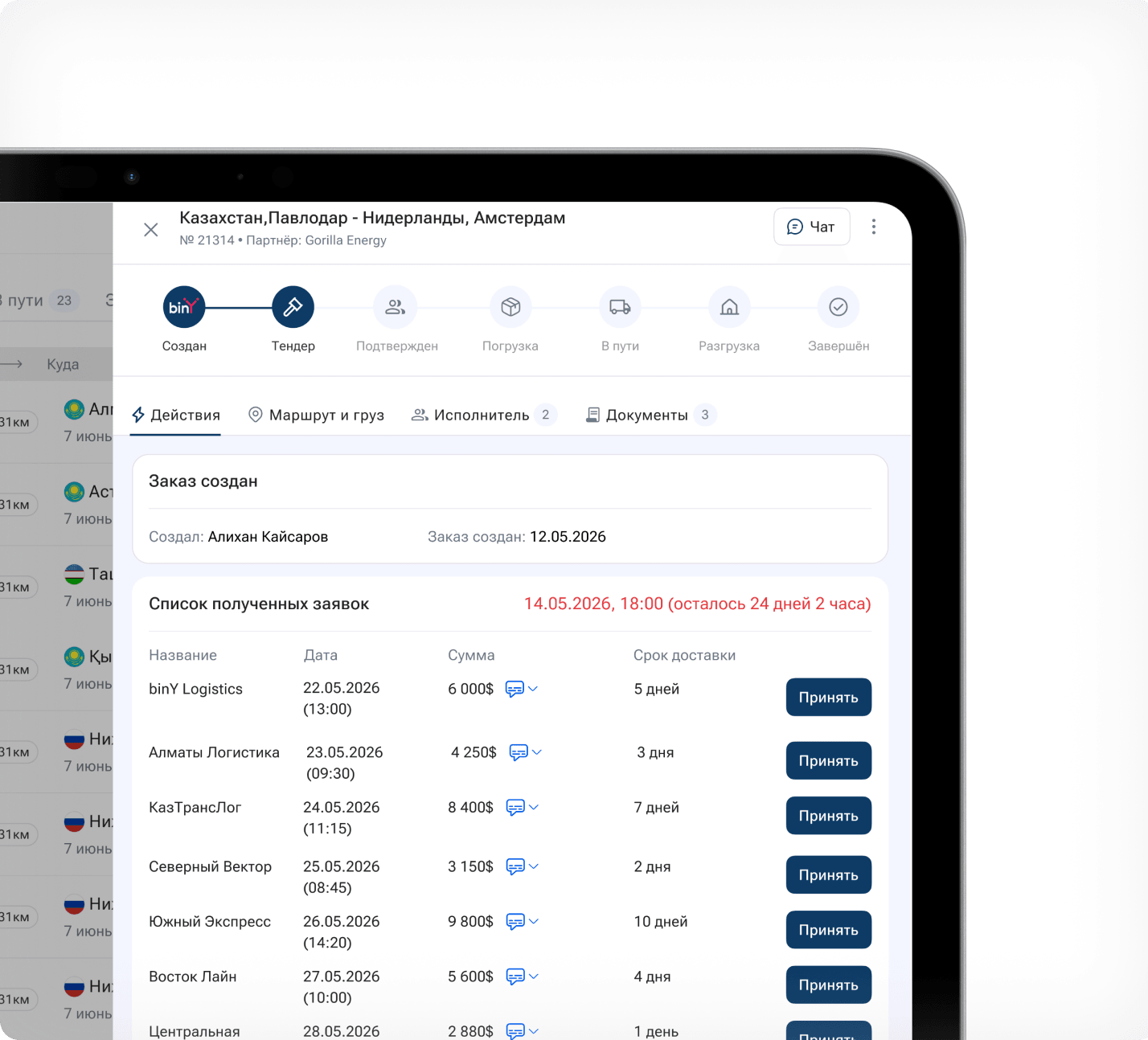This screenshot has width=1148, height=1040.
Task: Open comment icon for 4 250$ bid
Action: click(x=519, y=752)
